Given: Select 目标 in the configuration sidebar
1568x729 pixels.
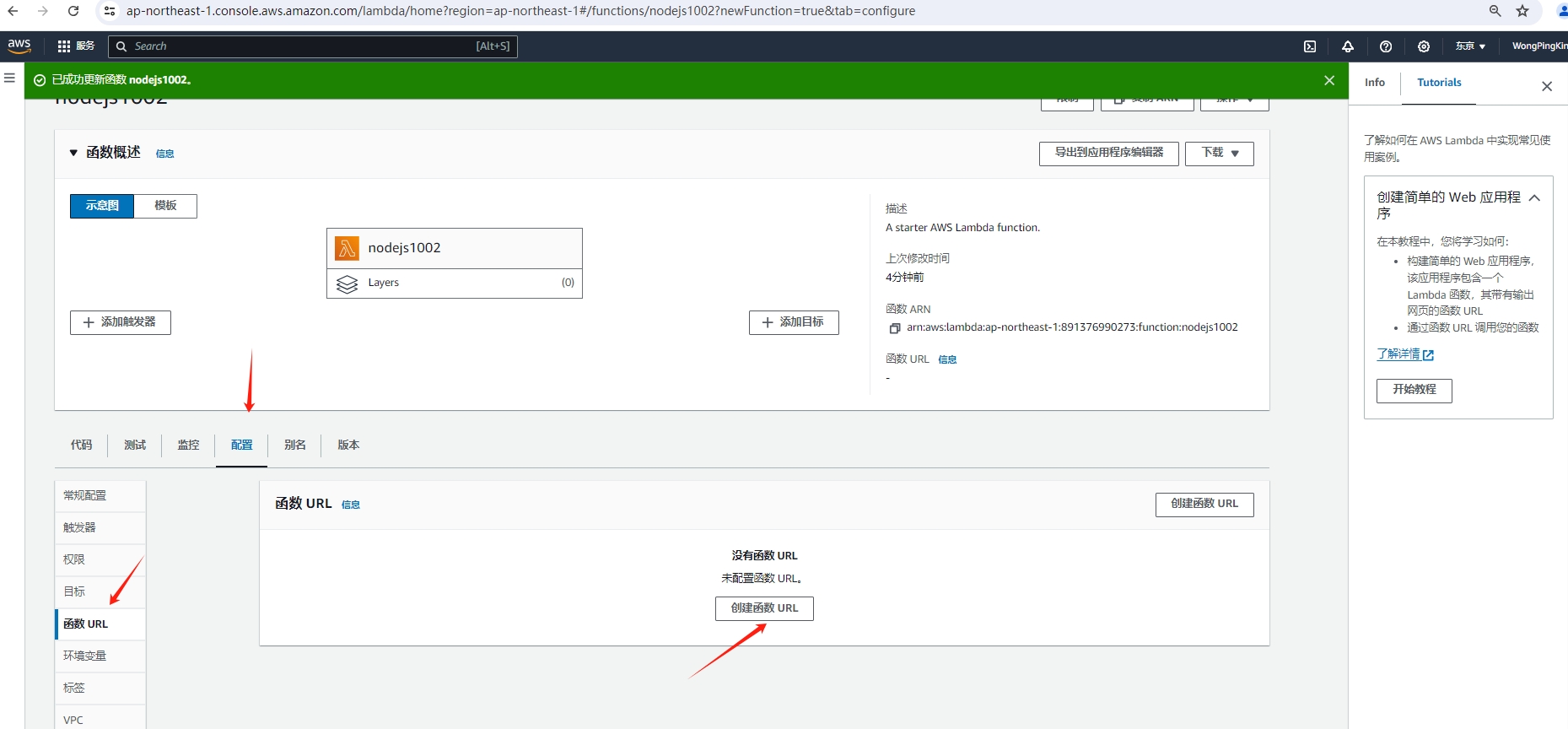Looking at the screenshot, I should coord(100,592).
